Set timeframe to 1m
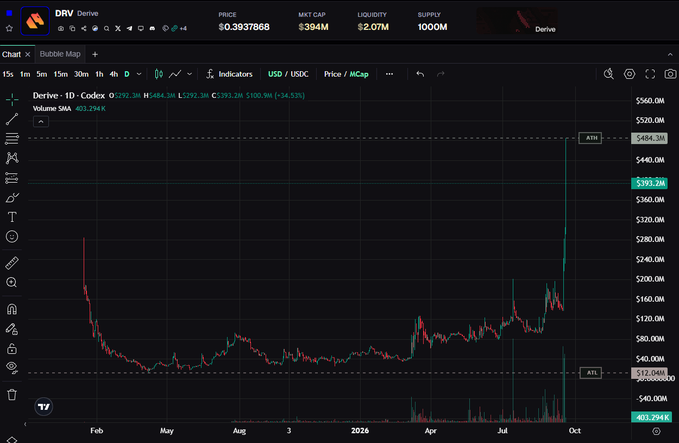This screenshot has height=443, width=679. (x=25, y=74)
